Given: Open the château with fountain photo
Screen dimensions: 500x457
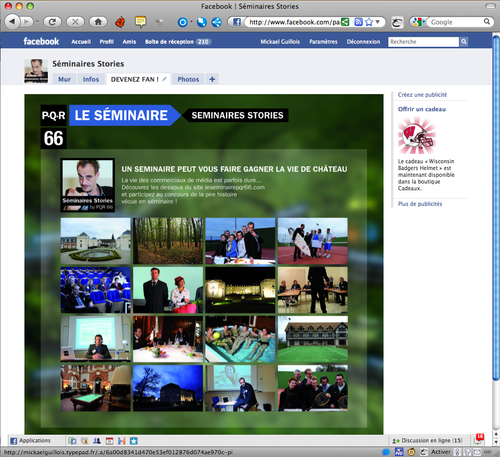Looking at the screenshot, I should [x=95, y=241].
